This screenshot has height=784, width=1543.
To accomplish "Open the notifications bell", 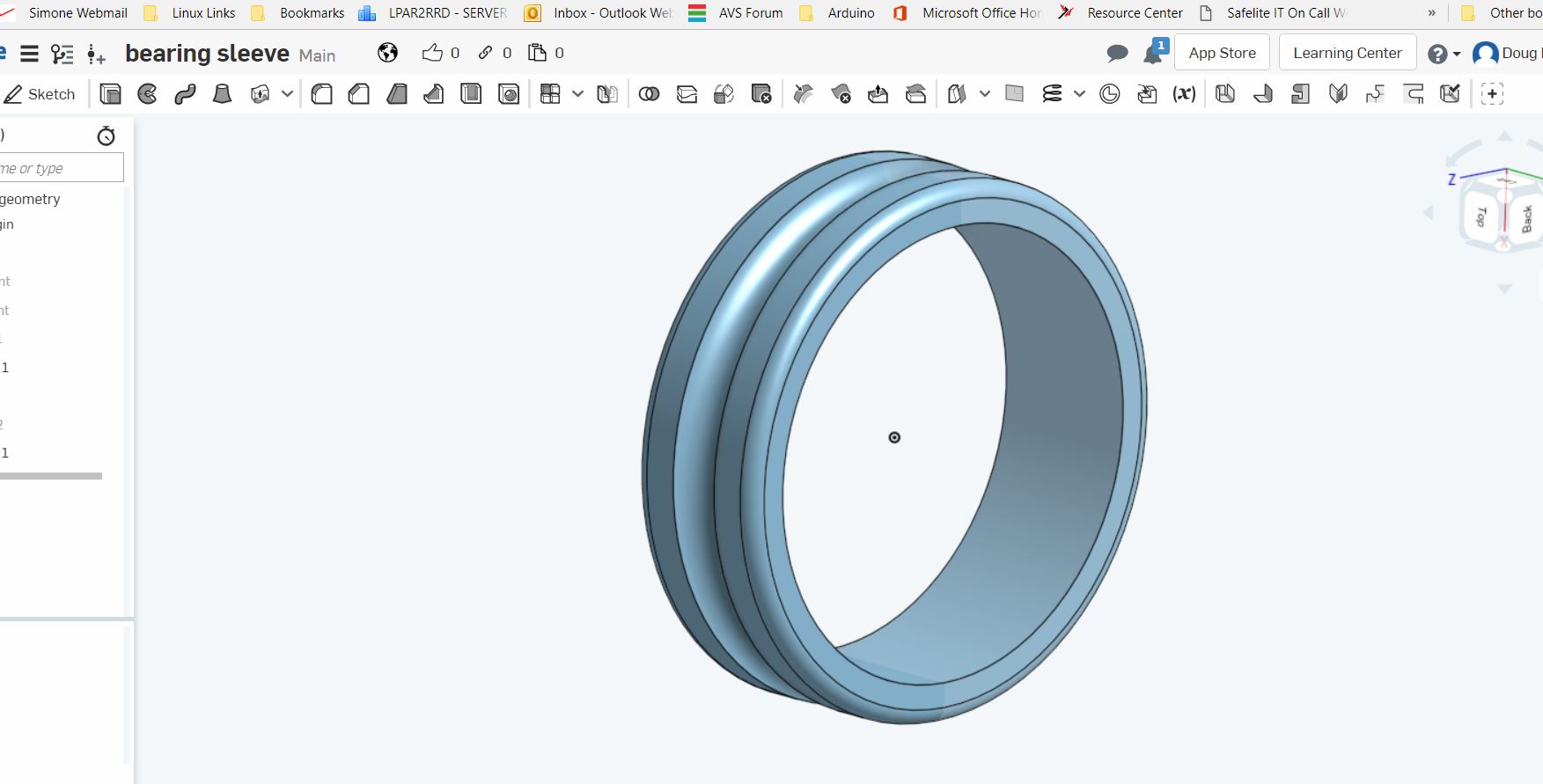I will pyautogui.click(x=1153, y=54).
